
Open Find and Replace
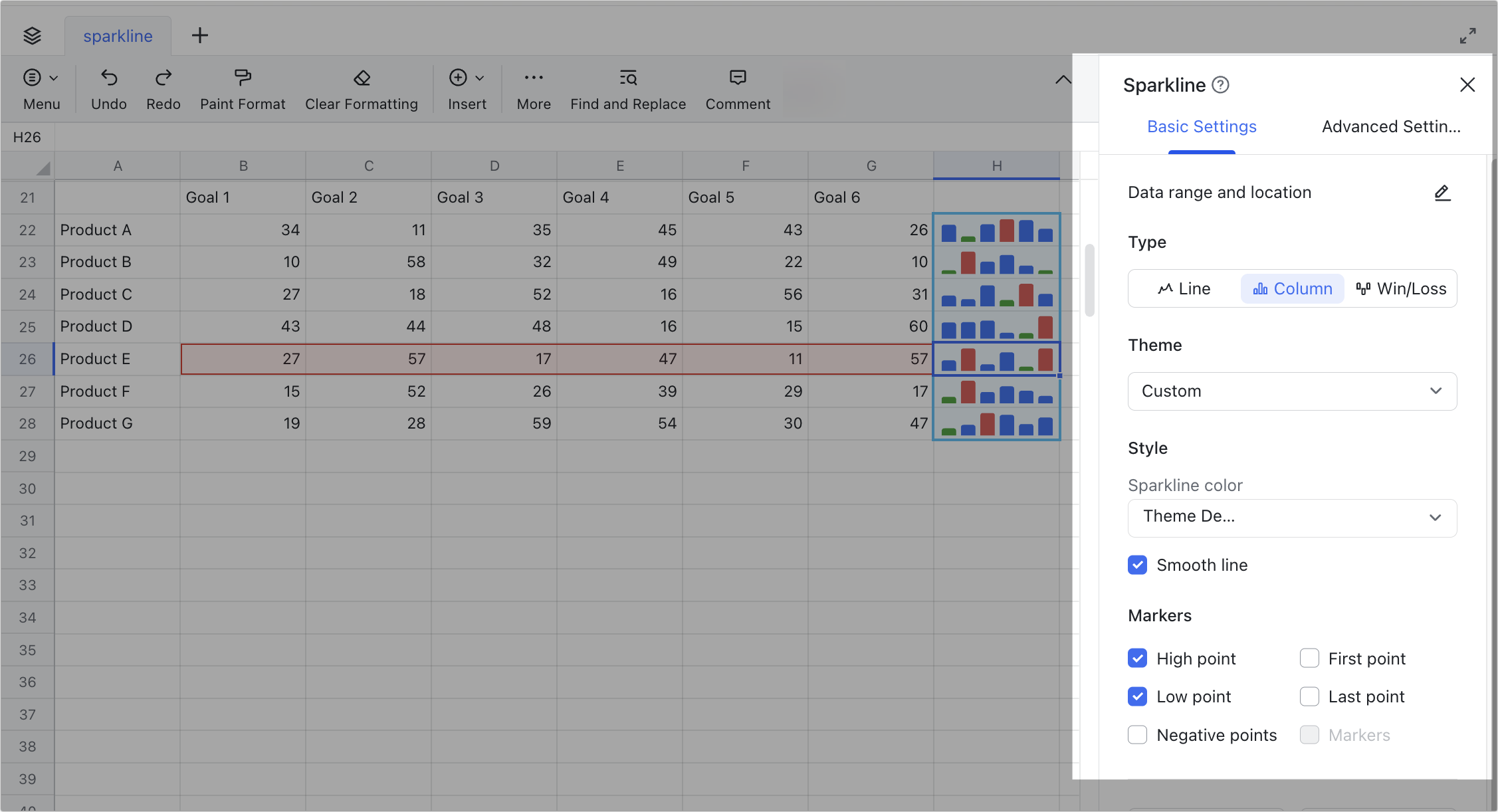click(627, 88)
